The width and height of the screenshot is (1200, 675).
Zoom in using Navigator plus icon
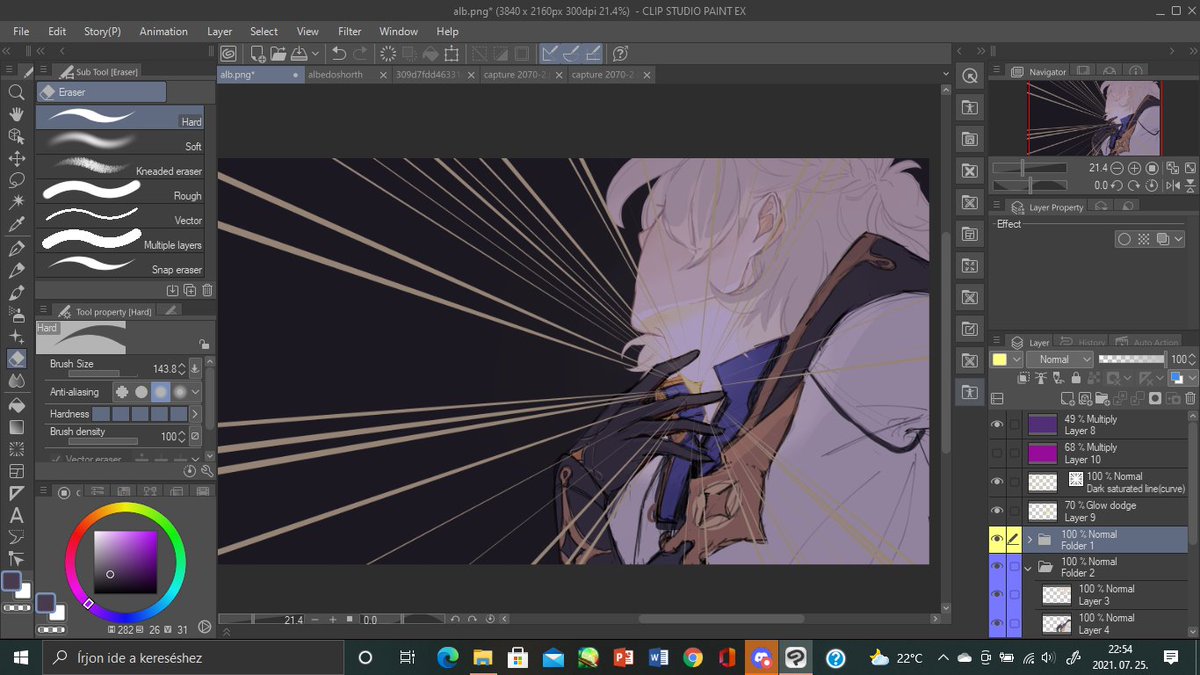[x=1133, y=168]
